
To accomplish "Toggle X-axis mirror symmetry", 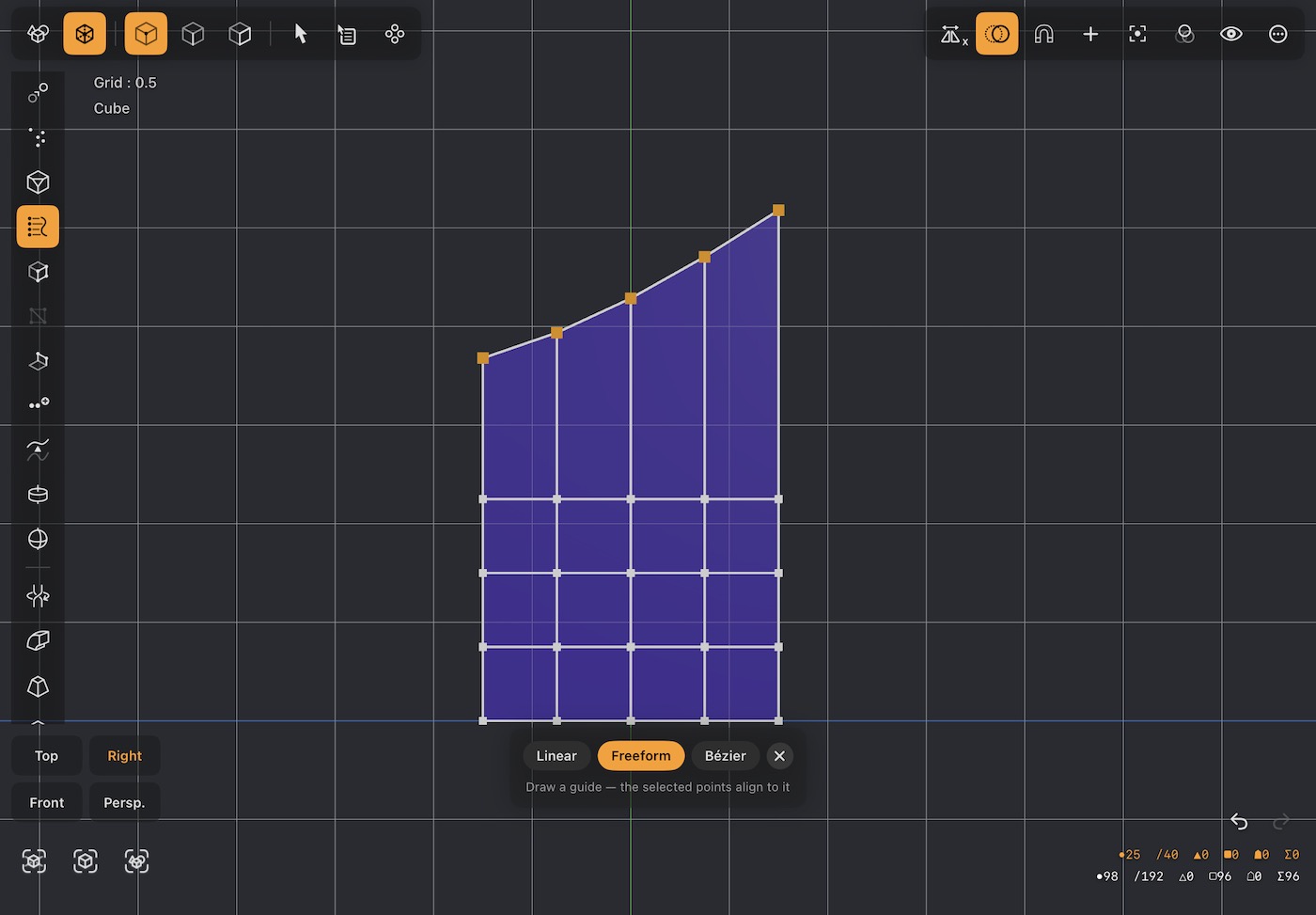I will pyautogui.click(x=954, y=35).
